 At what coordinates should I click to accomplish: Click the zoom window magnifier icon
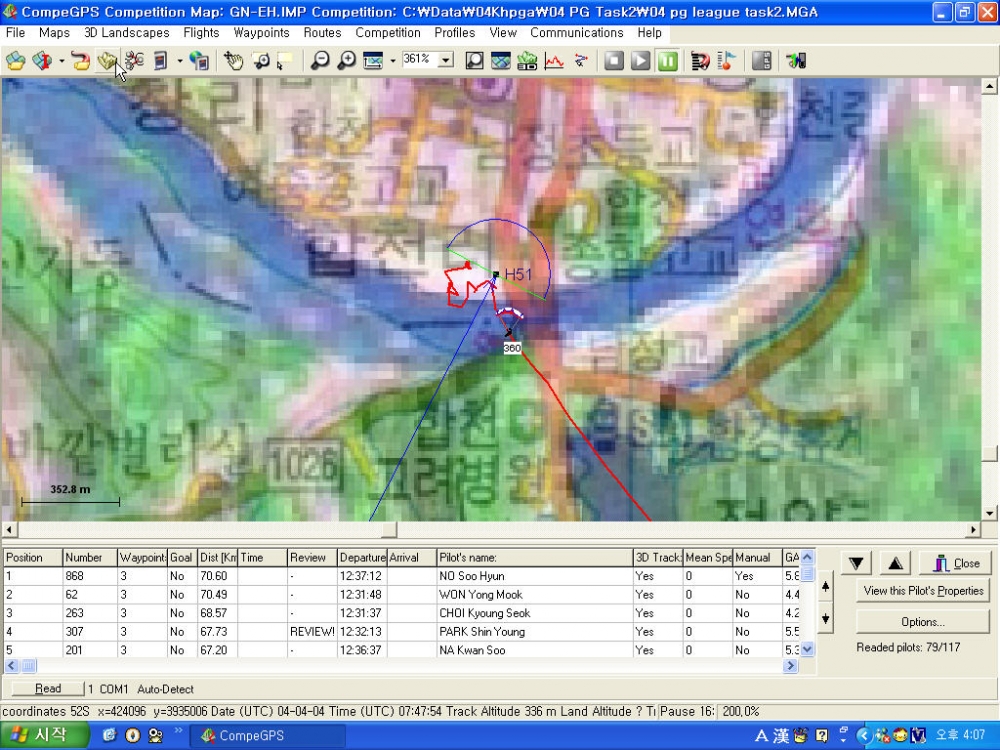point(261,61)
